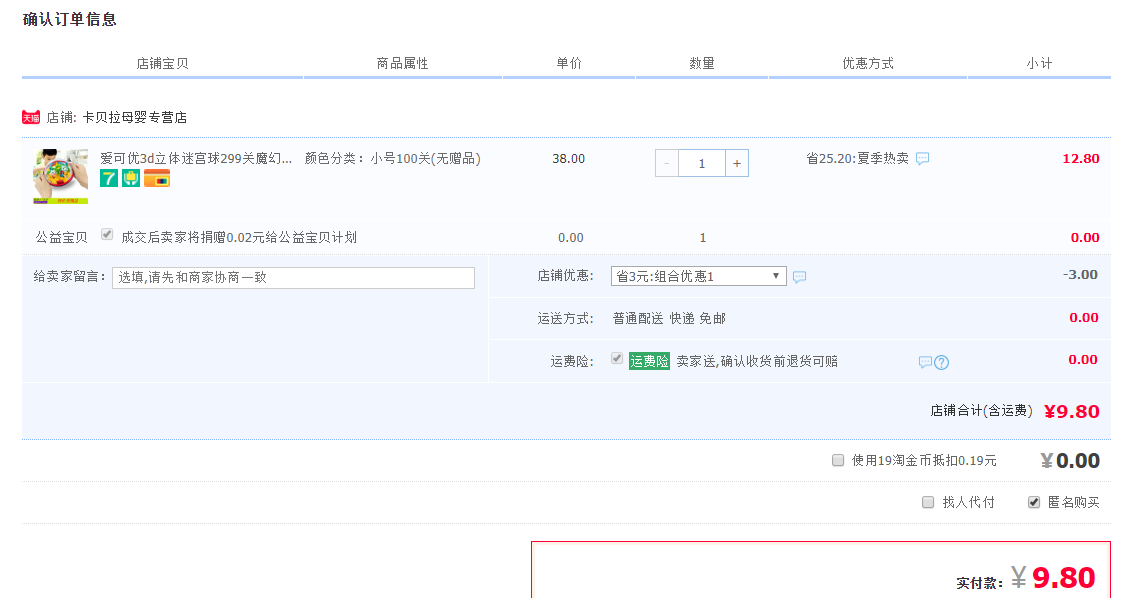Click the orange credit card payment icon
This screenshot has width=1126, height=598.
point(157,178)
